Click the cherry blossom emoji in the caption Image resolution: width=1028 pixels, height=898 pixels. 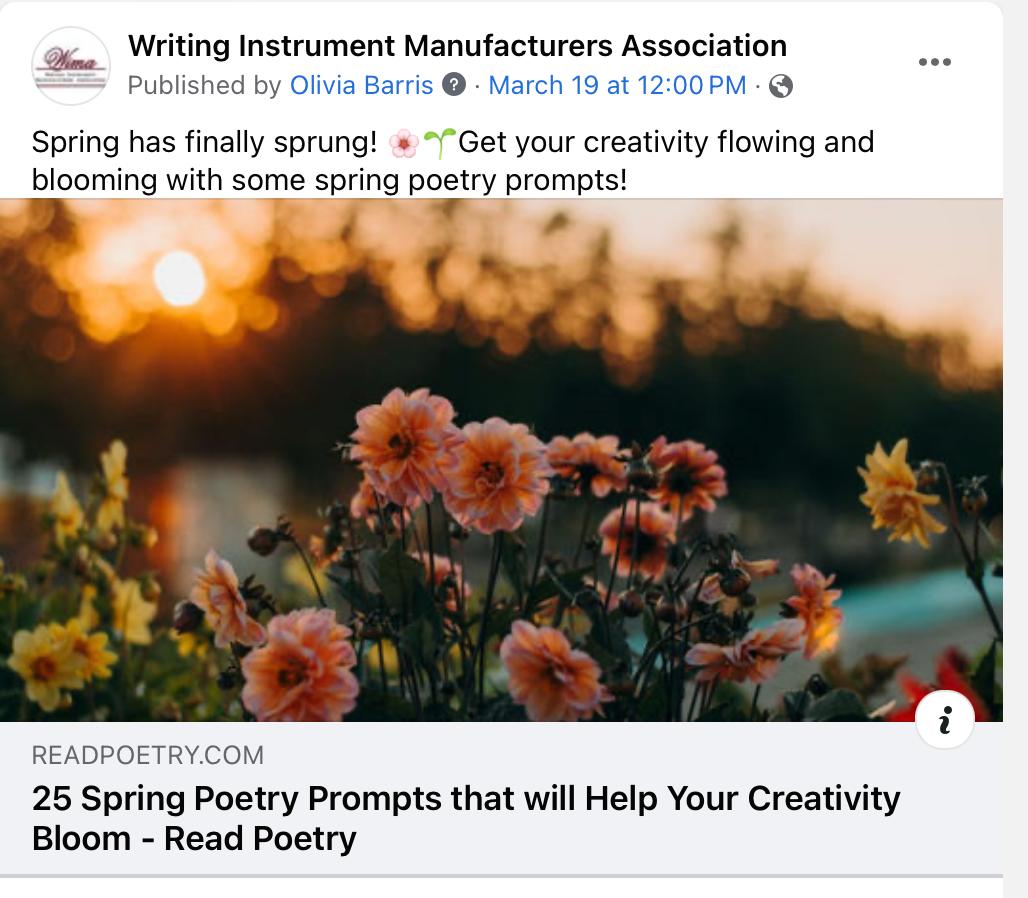403,144
